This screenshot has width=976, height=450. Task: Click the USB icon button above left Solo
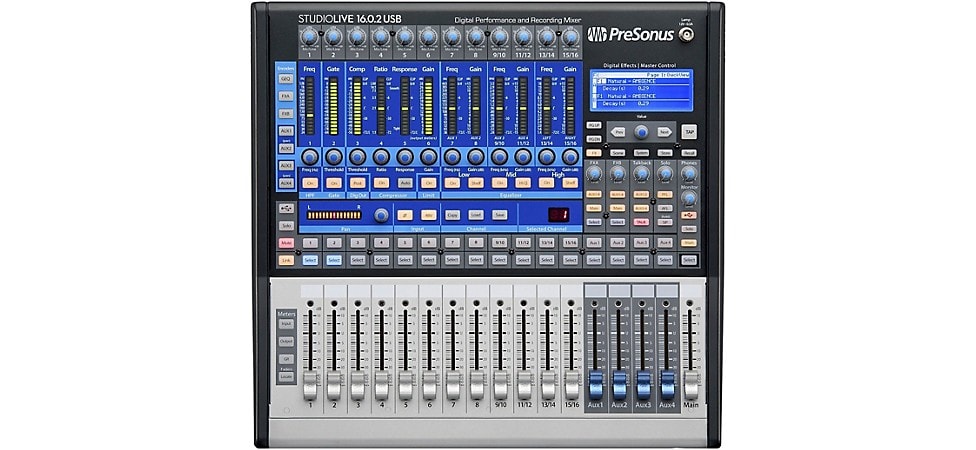pyautogui.click(x=286, y=209)
